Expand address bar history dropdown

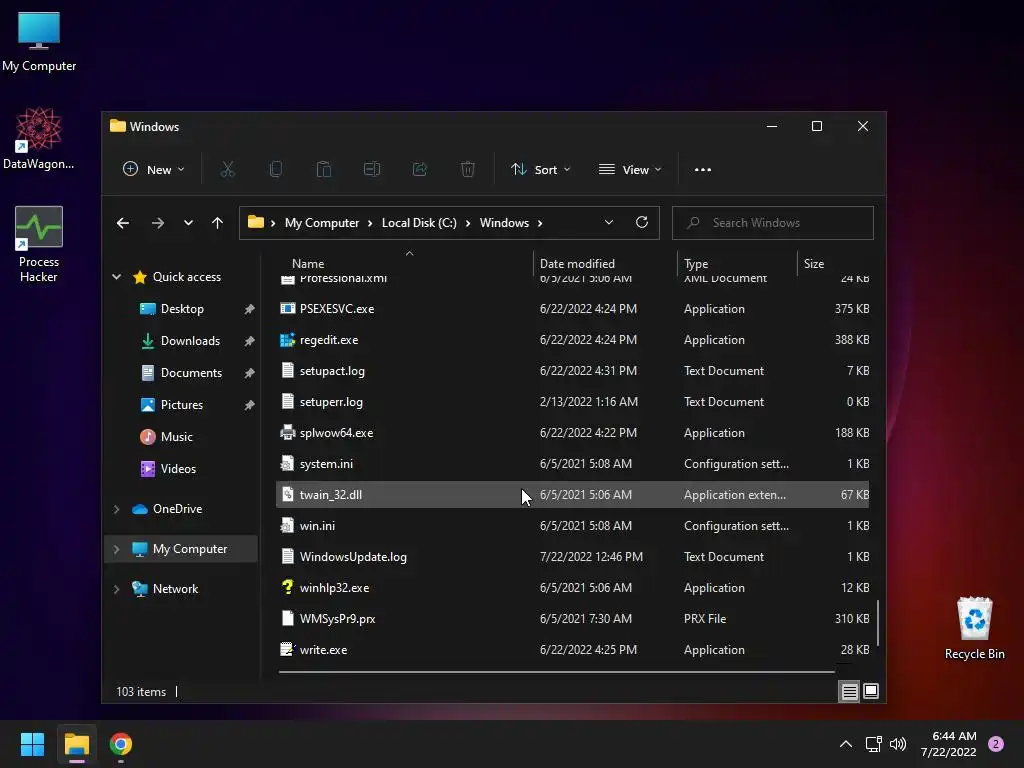(609, 223)
